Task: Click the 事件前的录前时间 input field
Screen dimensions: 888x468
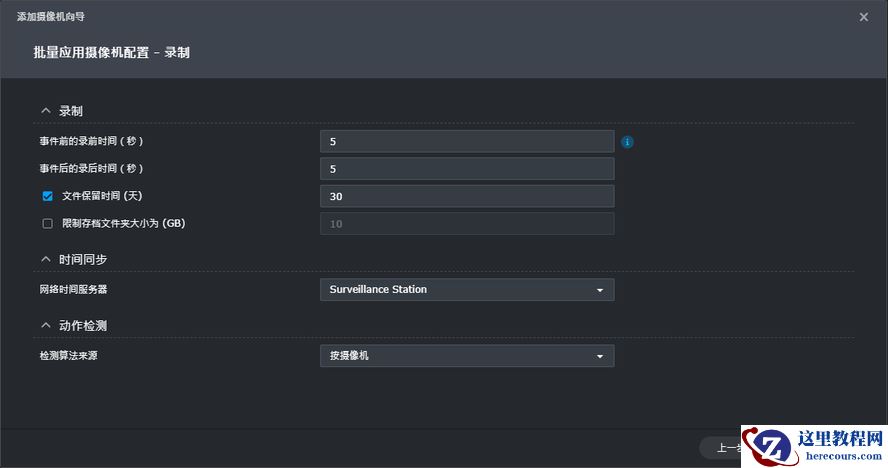Action: click(x=467, y=142)
